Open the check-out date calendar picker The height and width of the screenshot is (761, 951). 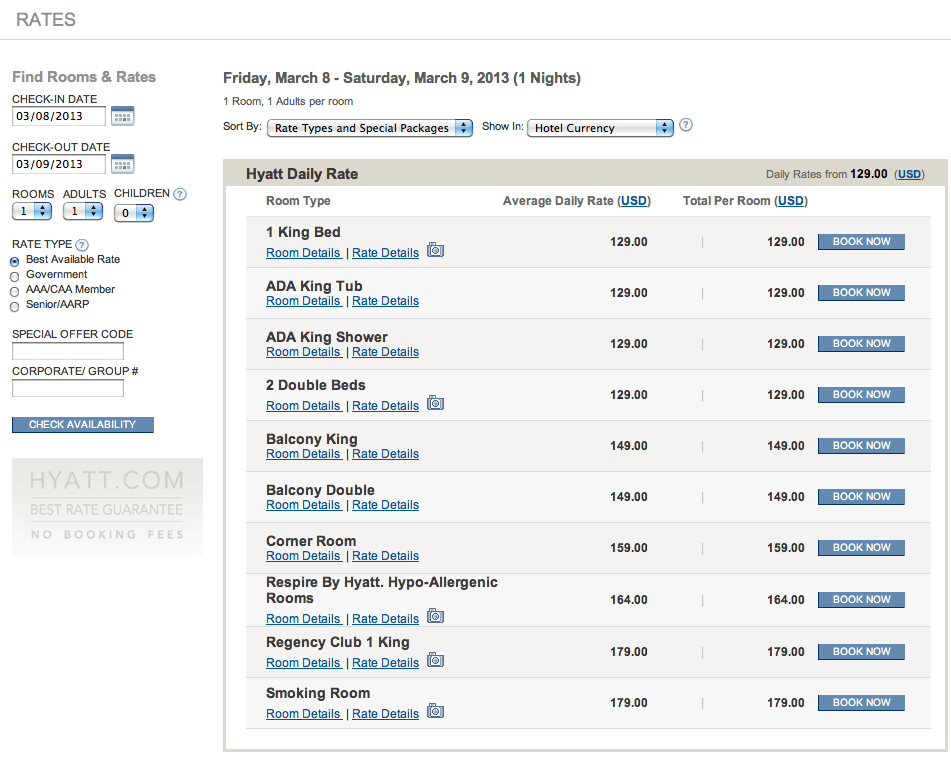(123, 164)
